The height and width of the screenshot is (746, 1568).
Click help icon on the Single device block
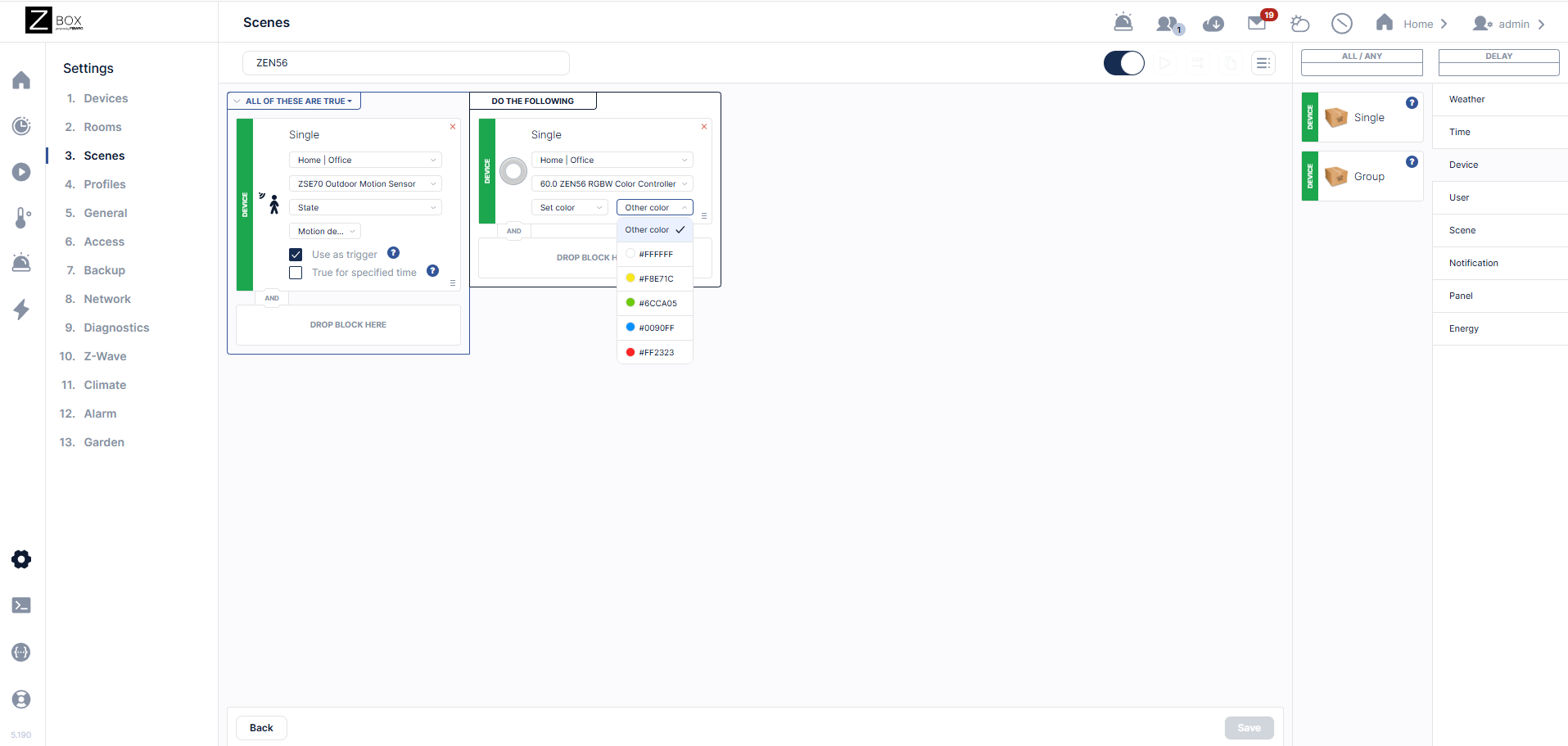tap(1412, 103)
